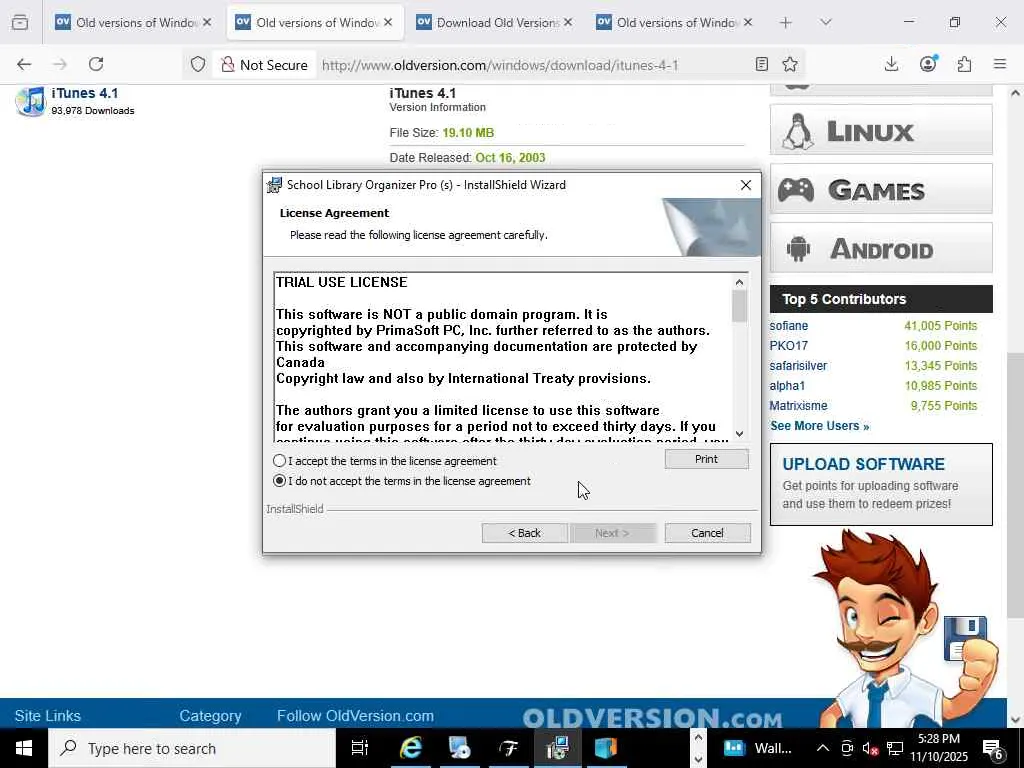
Task: Toggle reader view icon in address bar
Action: [761, 64]
